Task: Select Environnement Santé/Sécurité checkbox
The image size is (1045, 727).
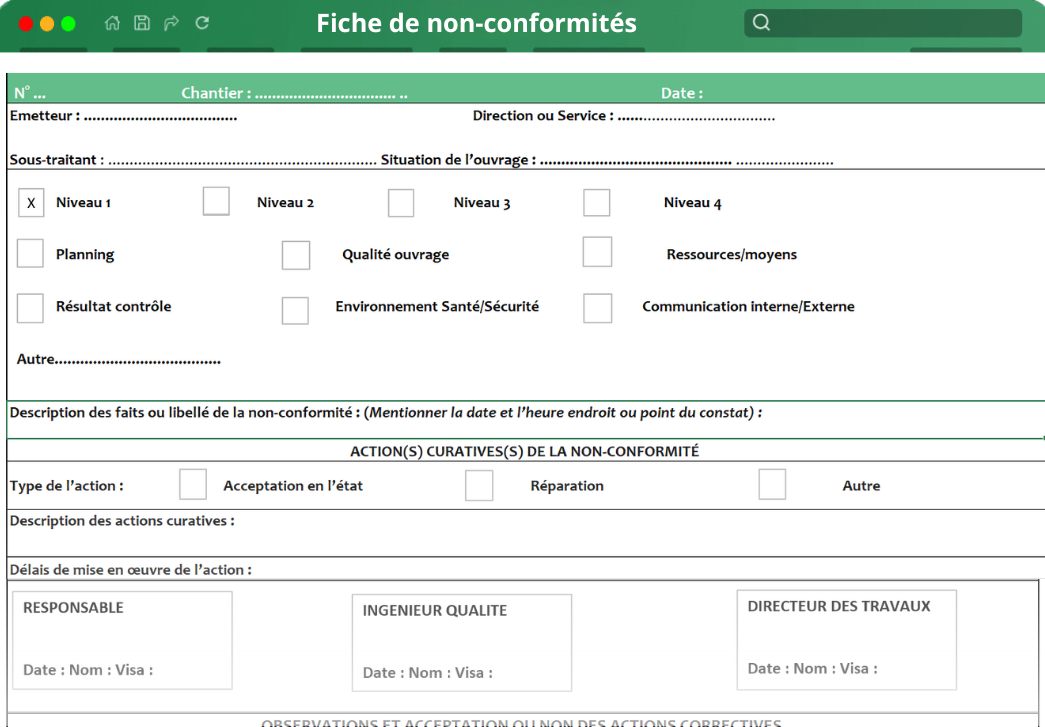Action: (x=295, y=311)
